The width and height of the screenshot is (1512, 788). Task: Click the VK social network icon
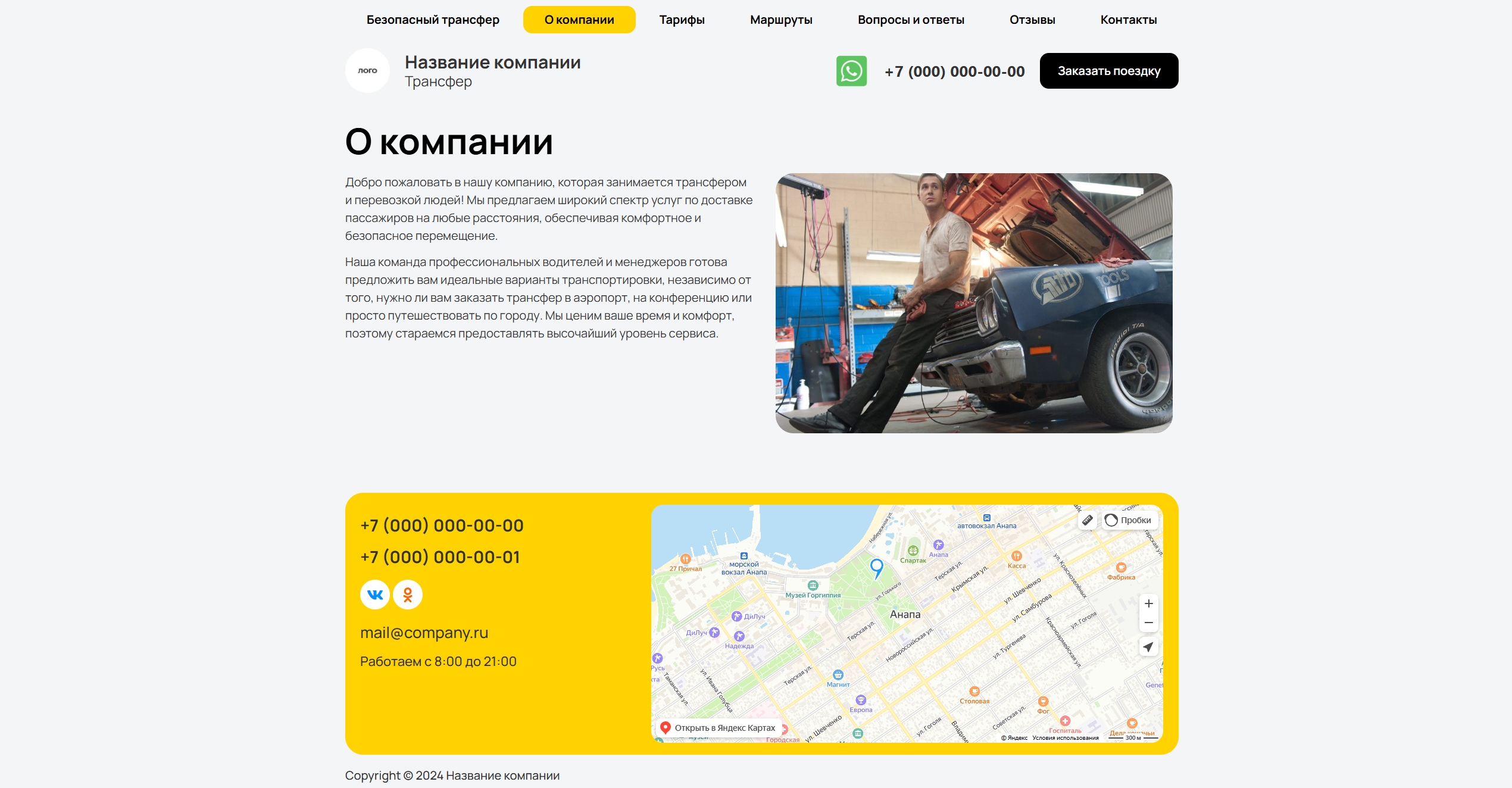coord(375,595)
